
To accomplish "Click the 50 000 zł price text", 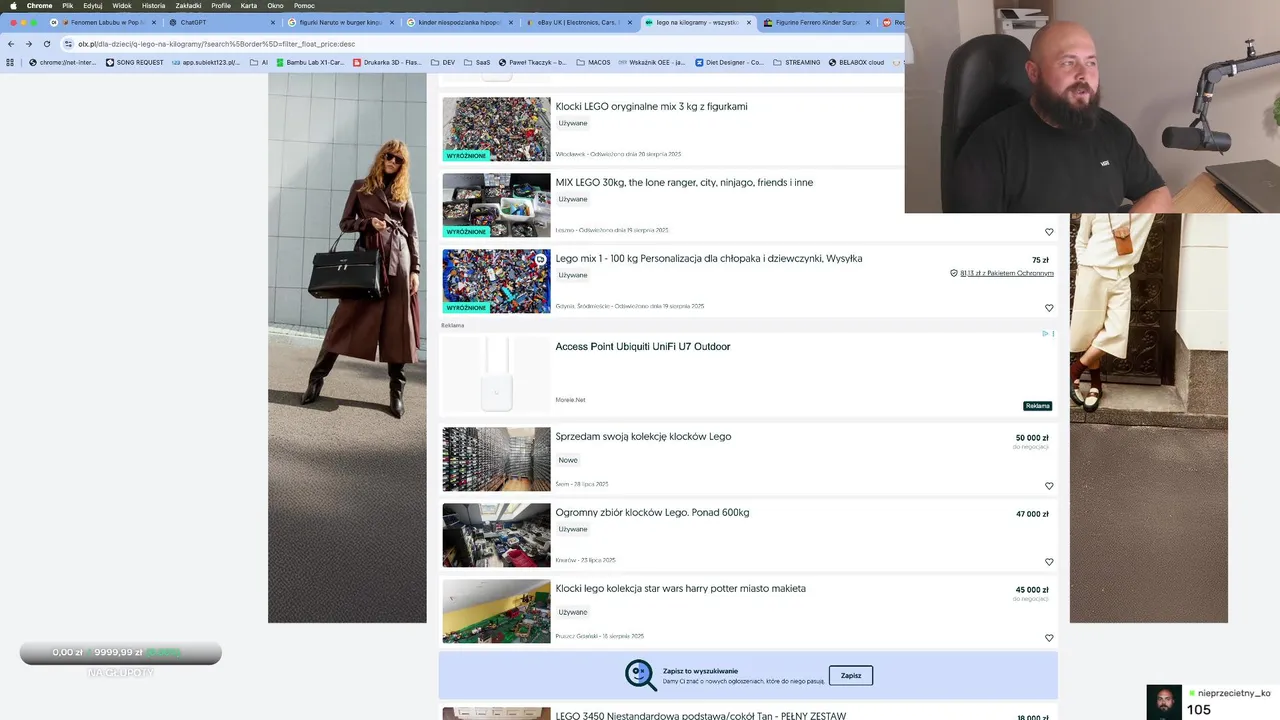I will click(x=1032, y=438).
